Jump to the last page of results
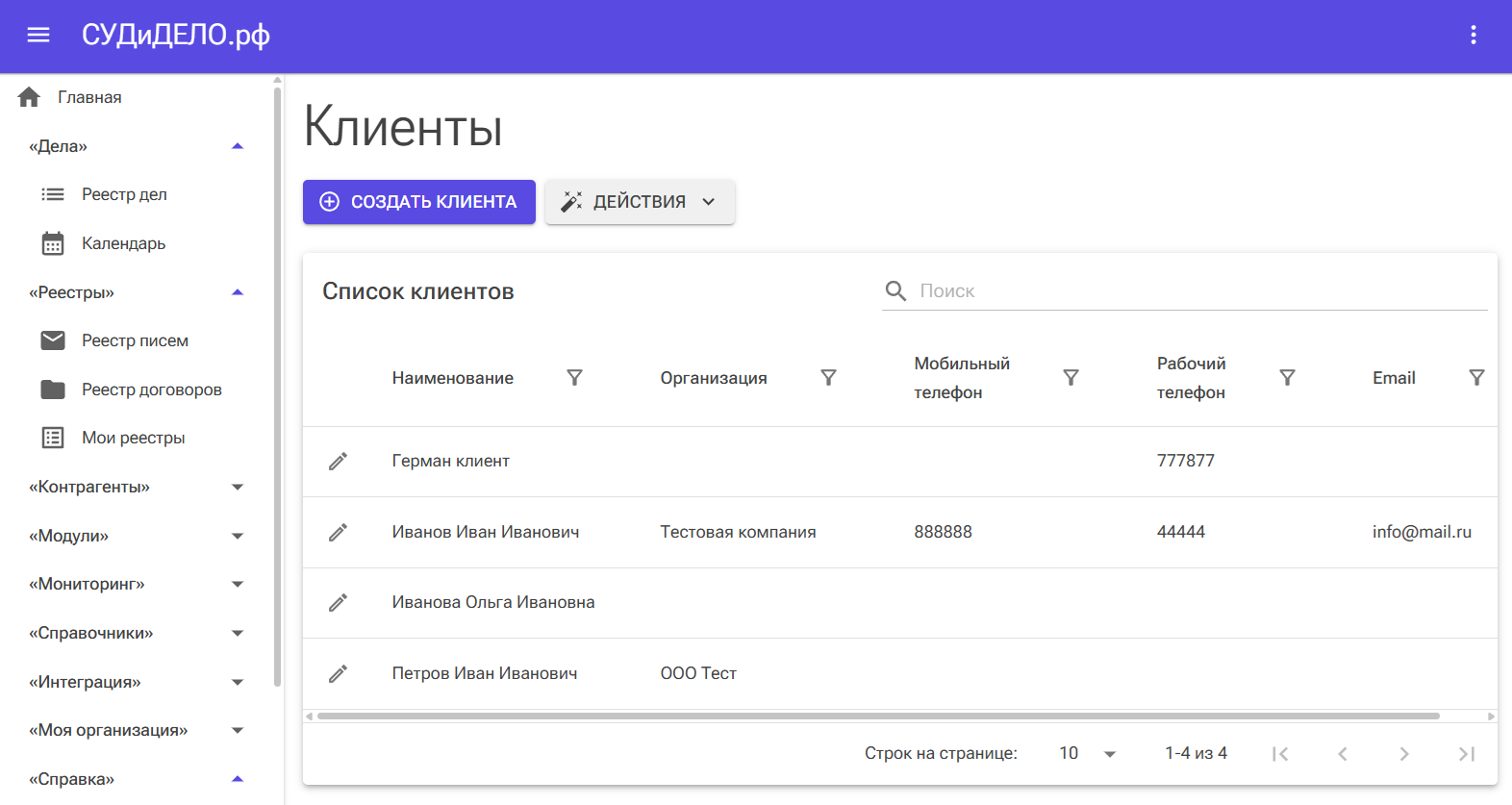The height and width of the screenshot is (805, 1512). pyautogui.click(x=1466, y=754)
